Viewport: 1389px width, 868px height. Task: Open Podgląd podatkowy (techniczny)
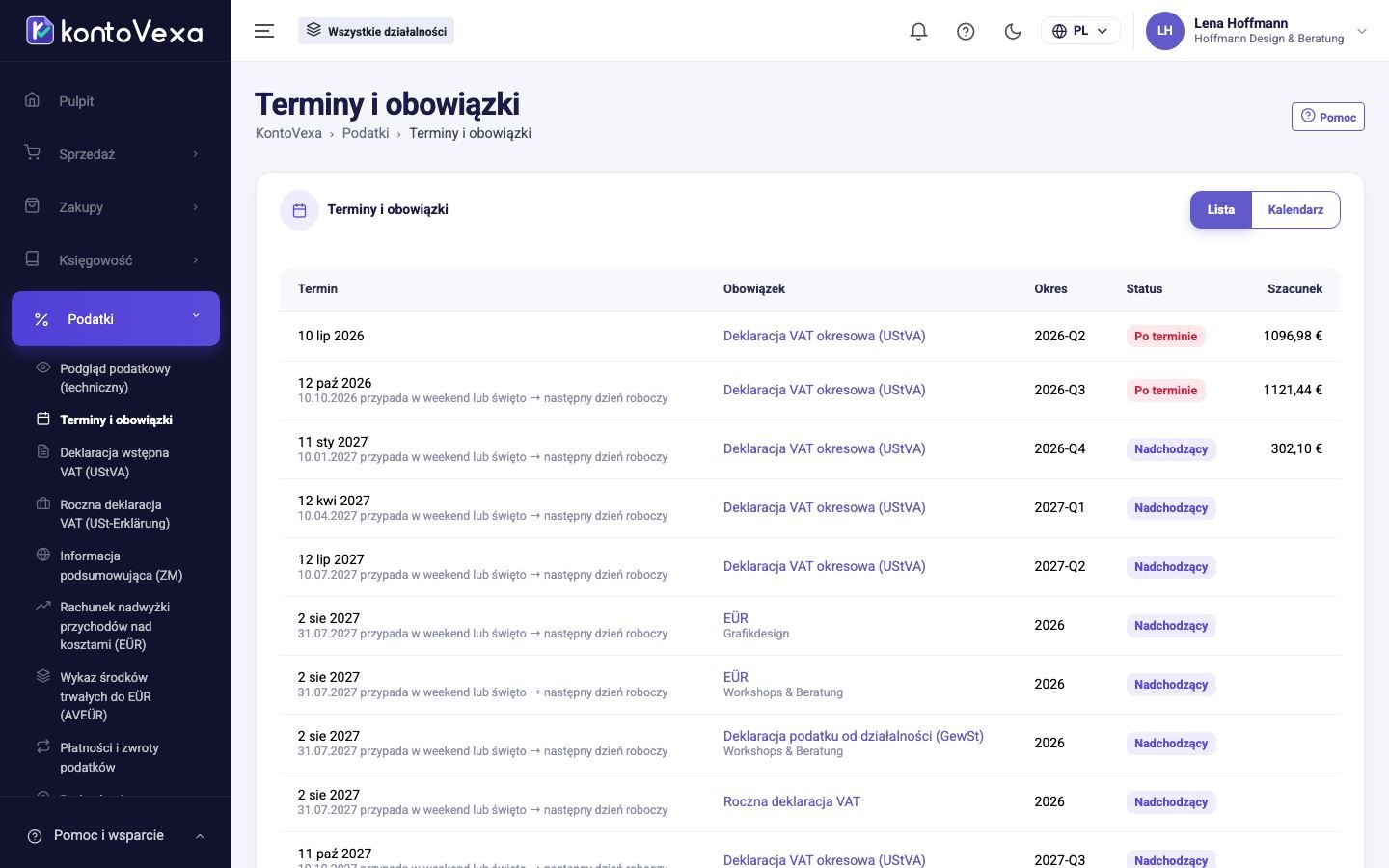(115, 378)
